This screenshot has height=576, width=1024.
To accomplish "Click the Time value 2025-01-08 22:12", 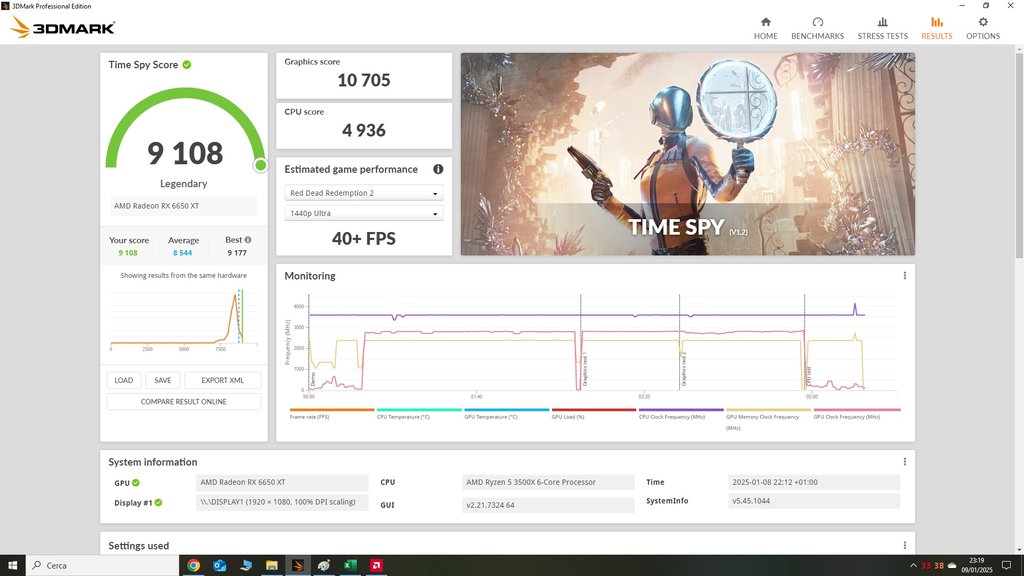I will pyautogui.click(x=814, y=483).
